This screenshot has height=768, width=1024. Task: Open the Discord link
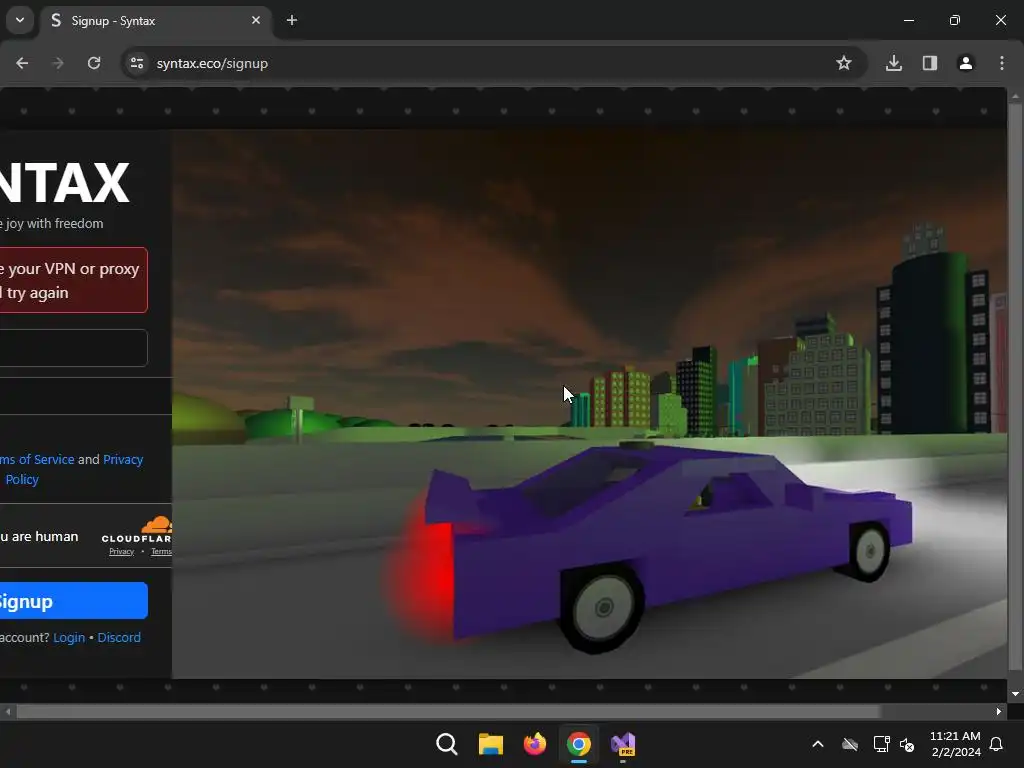click(119, 637)
